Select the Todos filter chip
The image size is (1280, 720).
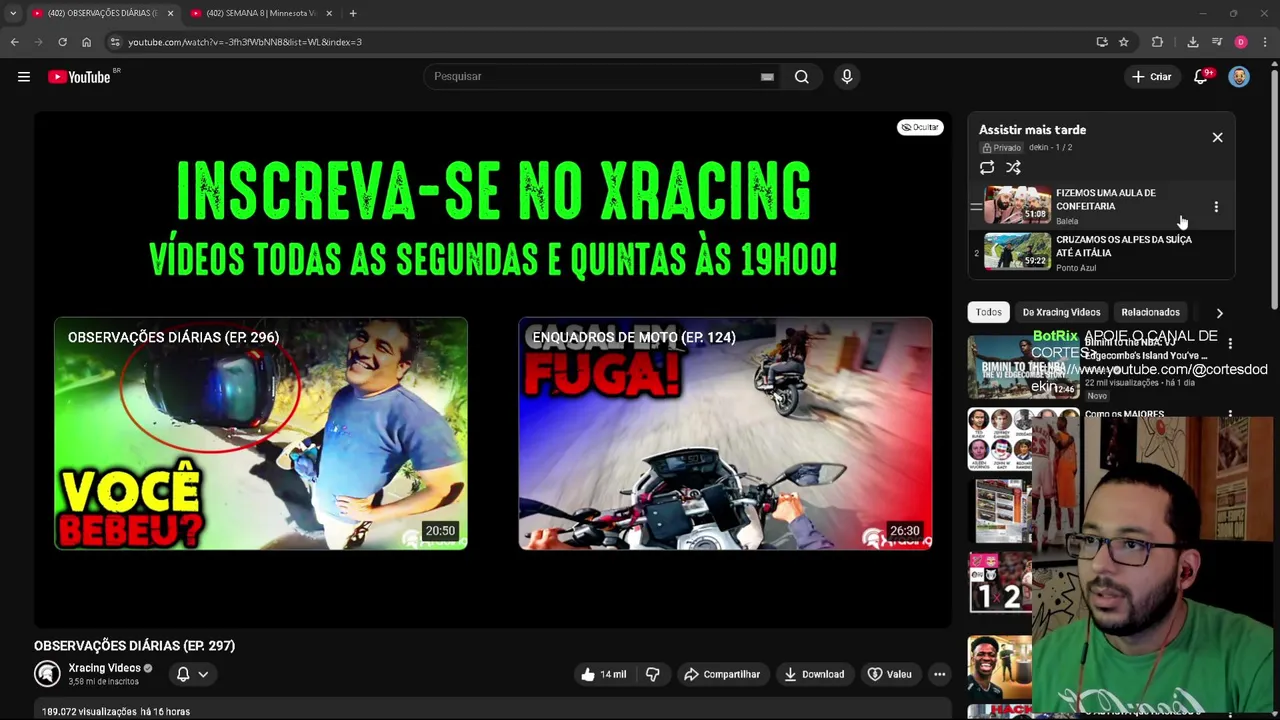(988, 312)
